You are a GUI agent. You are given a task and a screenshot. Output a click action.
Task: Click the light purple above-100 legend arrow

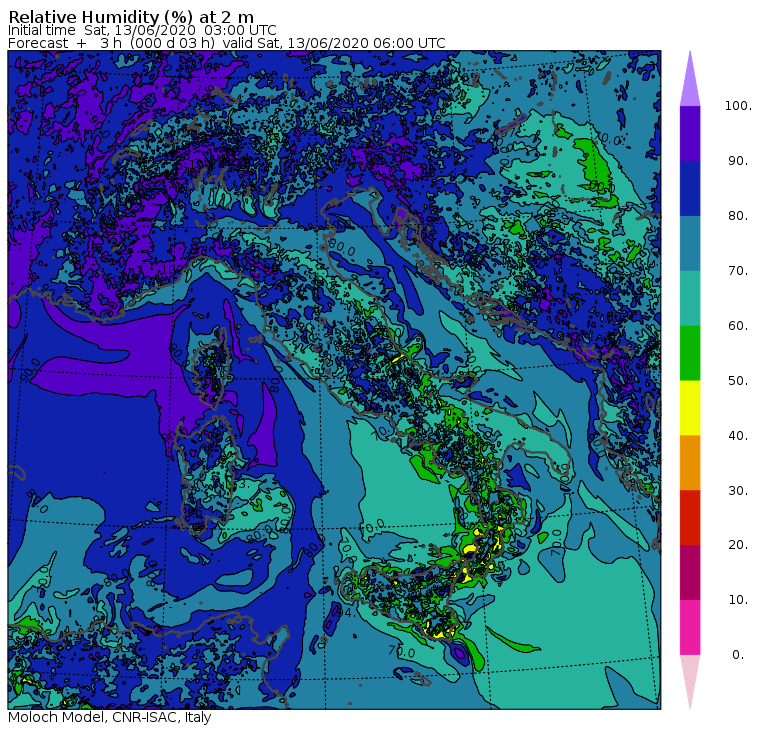690,82
